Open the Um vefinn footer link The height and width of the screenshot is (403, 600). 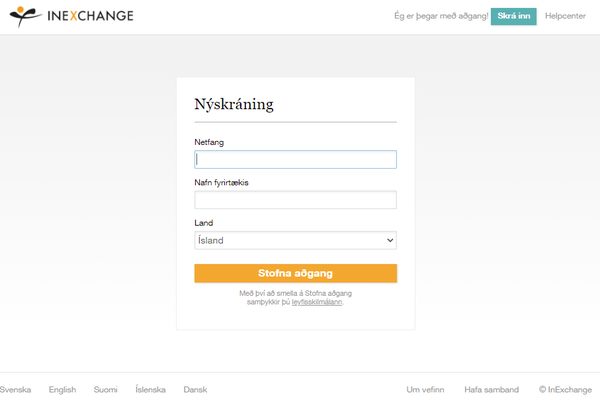click(425, 389)
